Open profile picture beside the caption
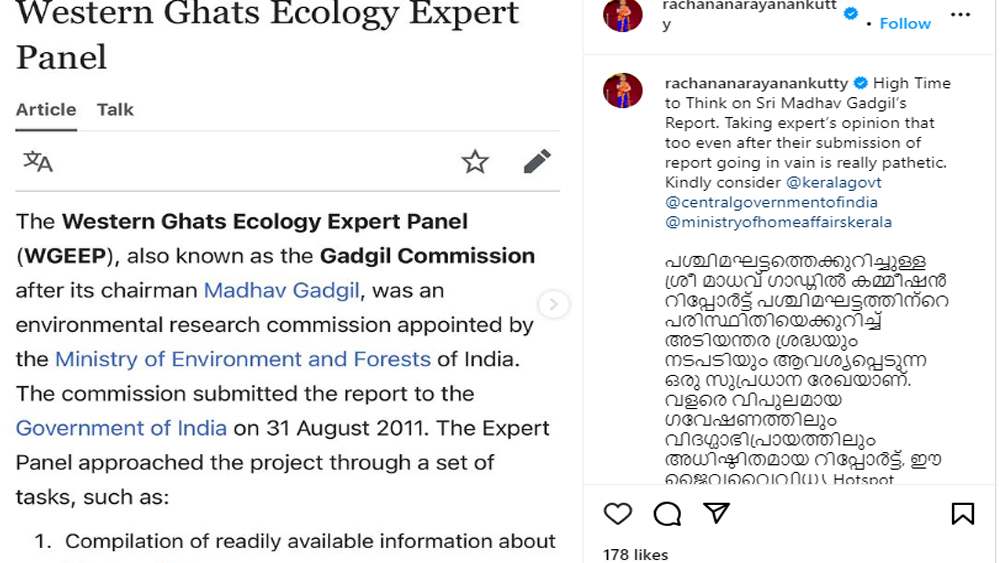Image resolution: width=1000 pixels, height=563 pixels. [623, 91]
